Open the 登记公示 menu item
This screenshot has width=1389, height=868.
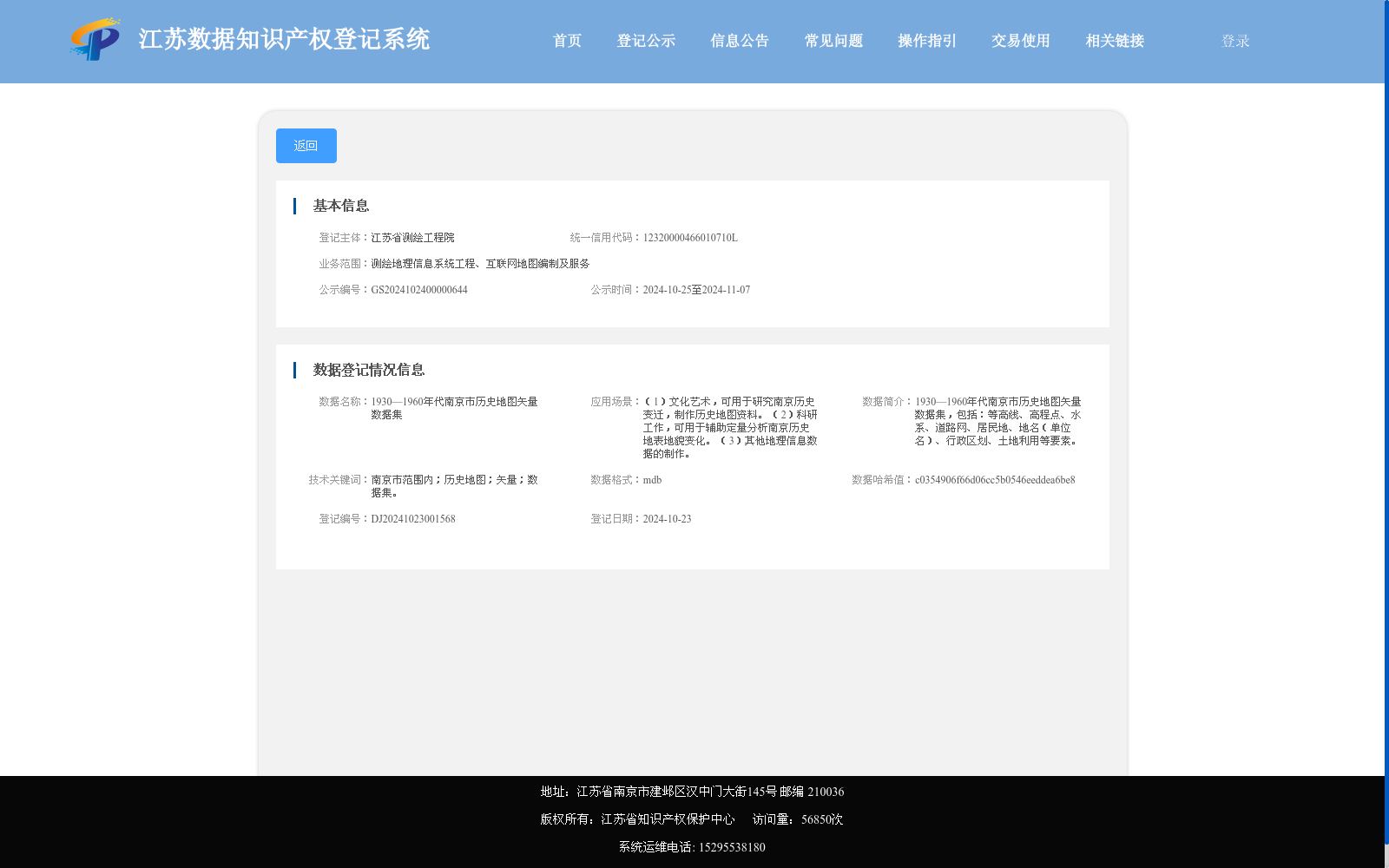pyautogui.click(x=646, y=41)
